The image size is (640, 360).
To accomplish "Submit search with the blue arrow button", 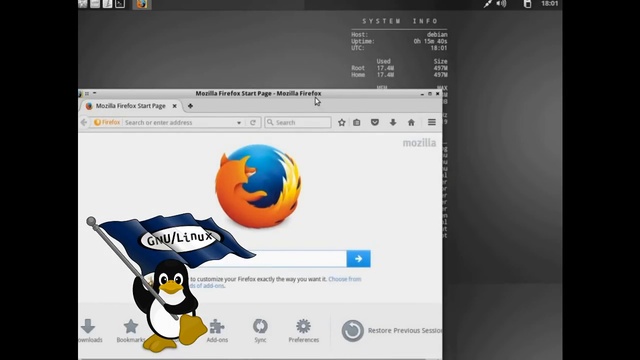I will point(358,259).
